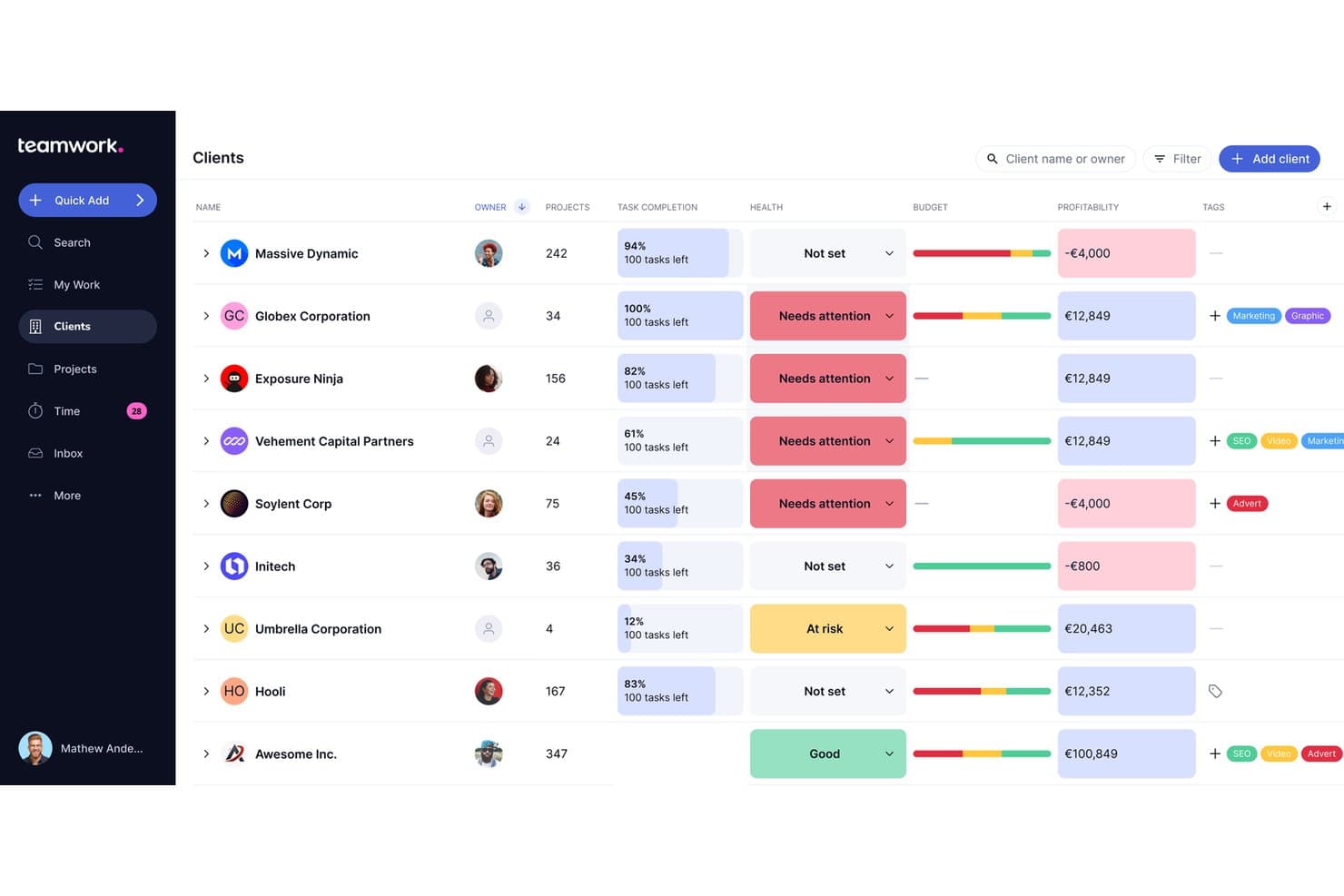Add a tag to Soylent Corp with plus
The height and width of the screenshot is (896, 1344).
tap(1215, 504)
